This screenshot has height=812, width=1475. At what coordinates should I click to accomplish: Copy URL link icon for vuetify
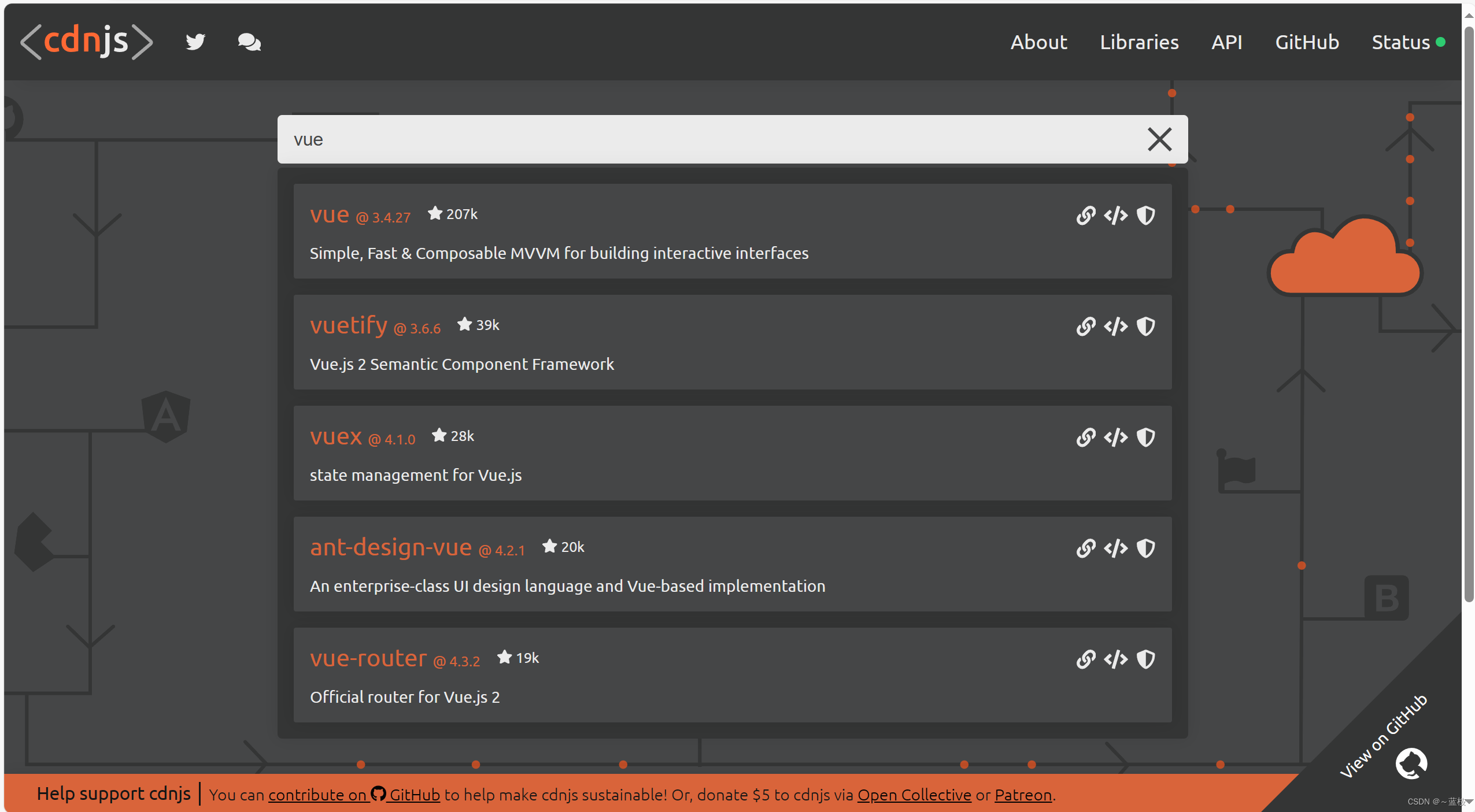point(1086,326)
